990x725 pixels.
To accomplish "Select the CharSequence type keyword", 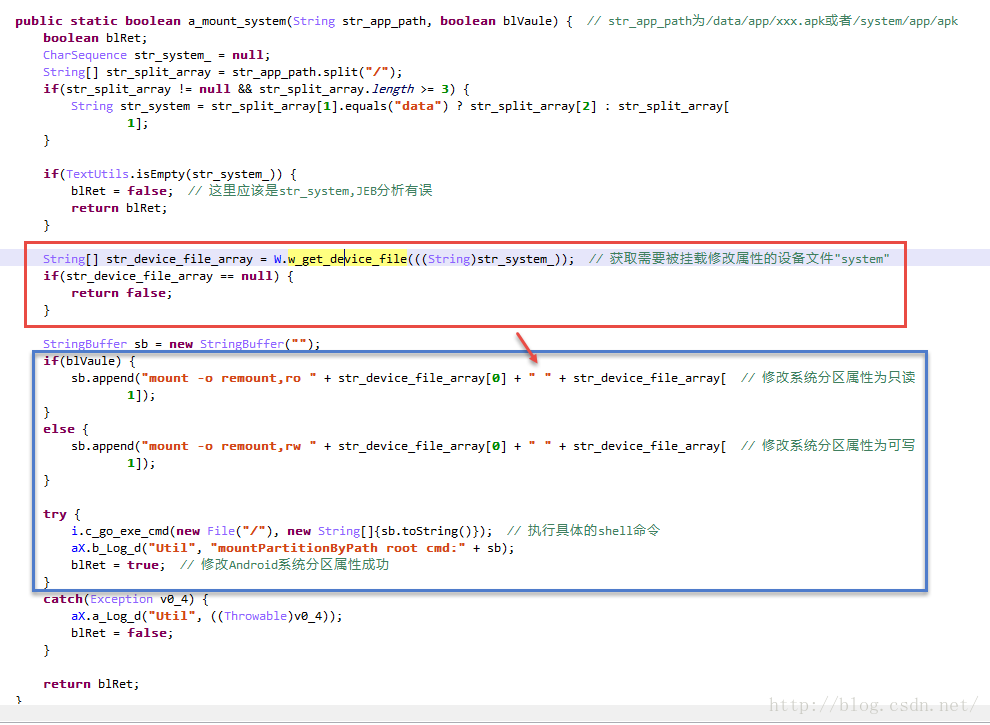I will click(x=85, y=55).
